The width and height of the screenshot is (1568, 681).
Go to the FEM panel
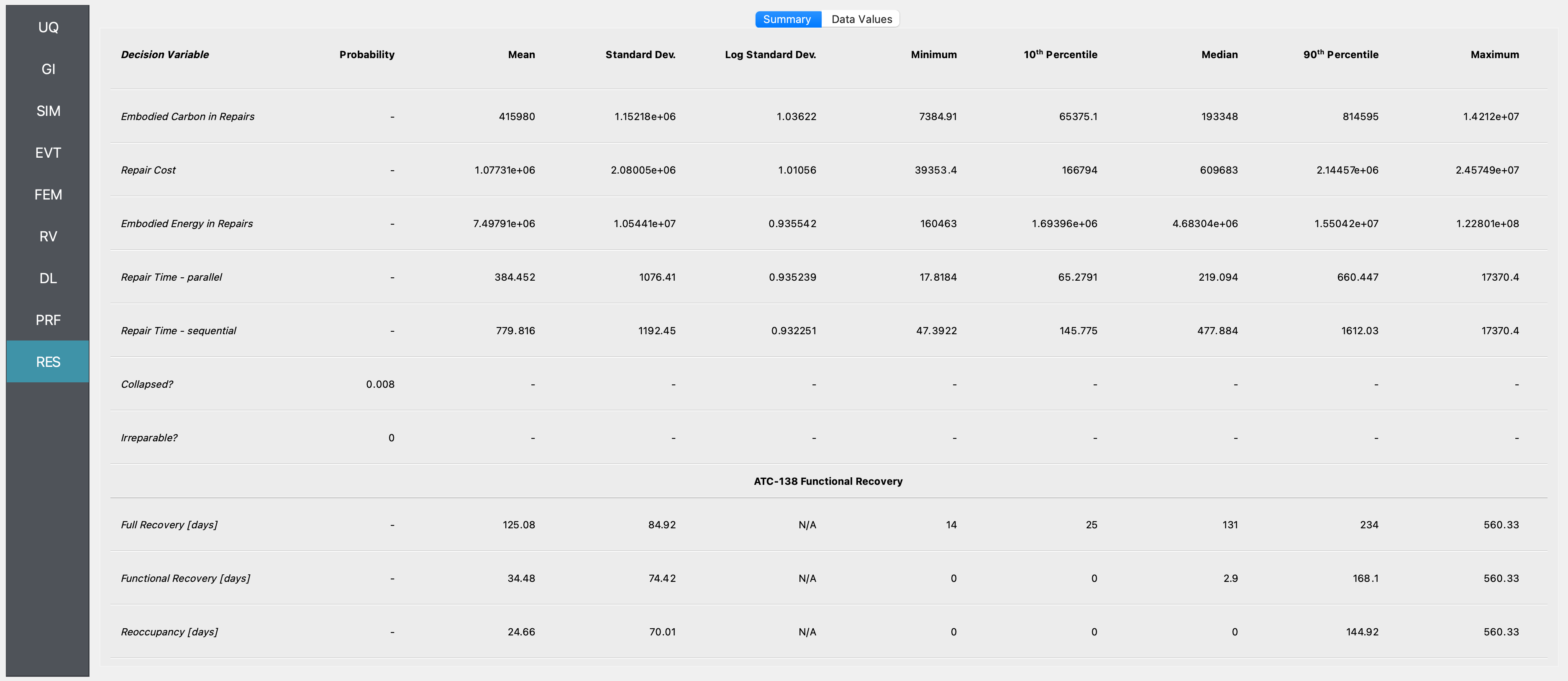[x=48, y=195]
